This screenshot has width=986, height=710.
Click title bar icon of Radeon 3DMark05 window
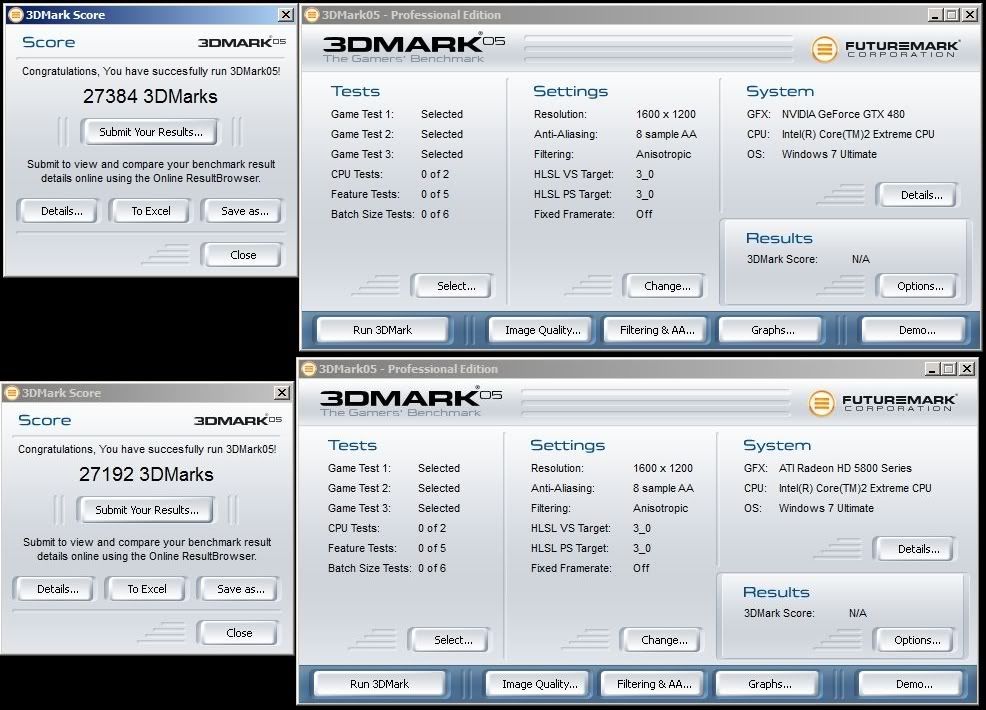point(308,369)
